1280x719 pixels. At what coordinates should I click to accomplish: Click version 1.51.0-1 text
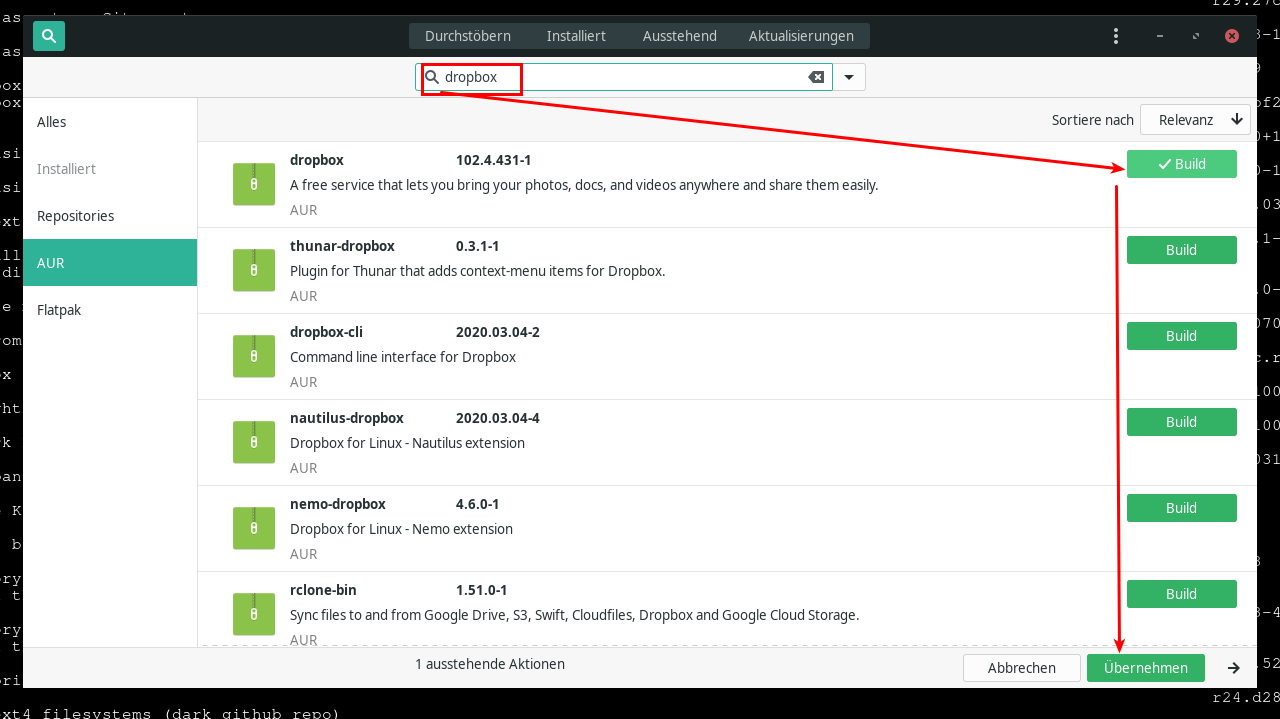[x=482, y=590]
